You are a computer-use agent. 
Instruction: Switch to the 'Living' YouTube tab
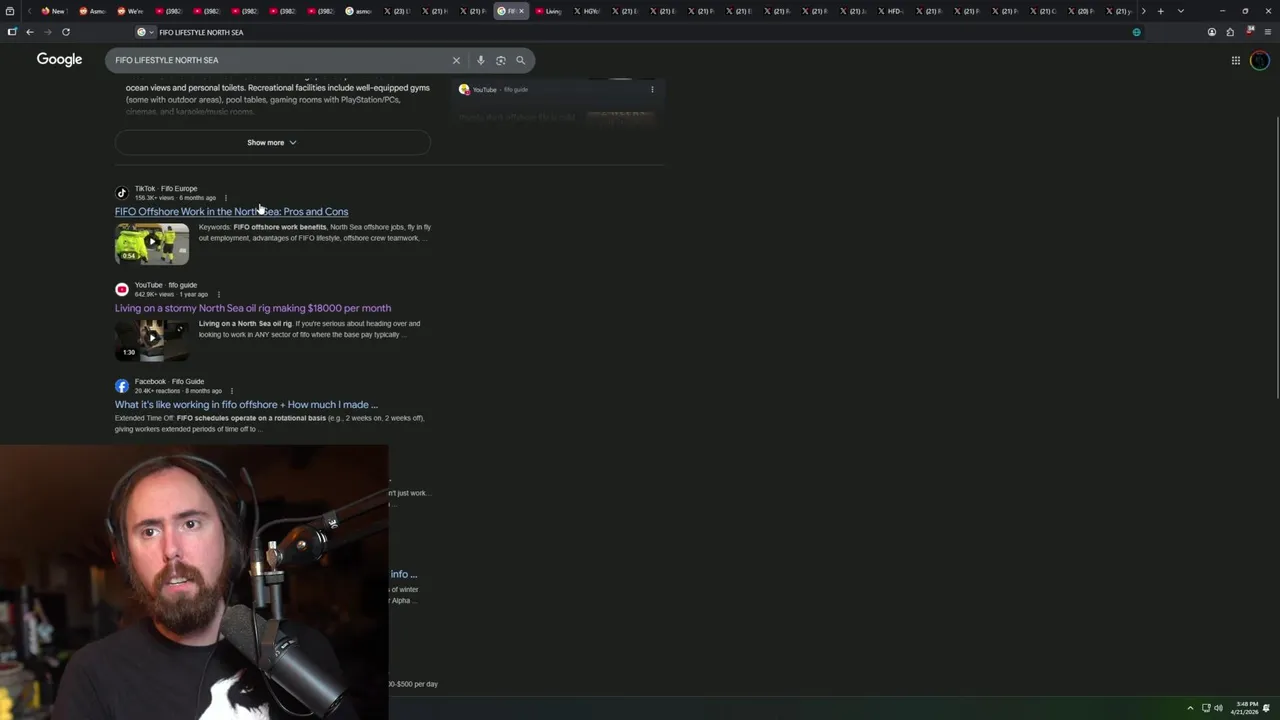pos(548,11)
